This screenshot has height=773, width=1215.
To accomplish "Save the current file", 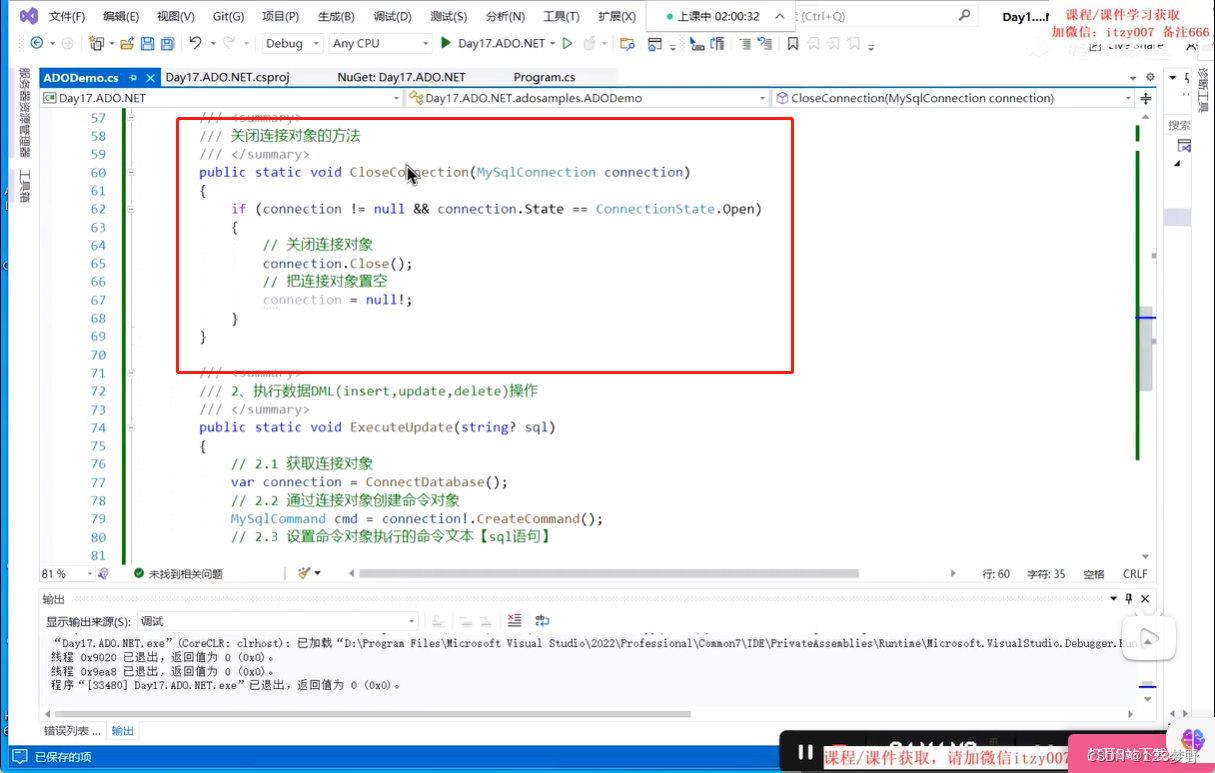I will point(147,43).
